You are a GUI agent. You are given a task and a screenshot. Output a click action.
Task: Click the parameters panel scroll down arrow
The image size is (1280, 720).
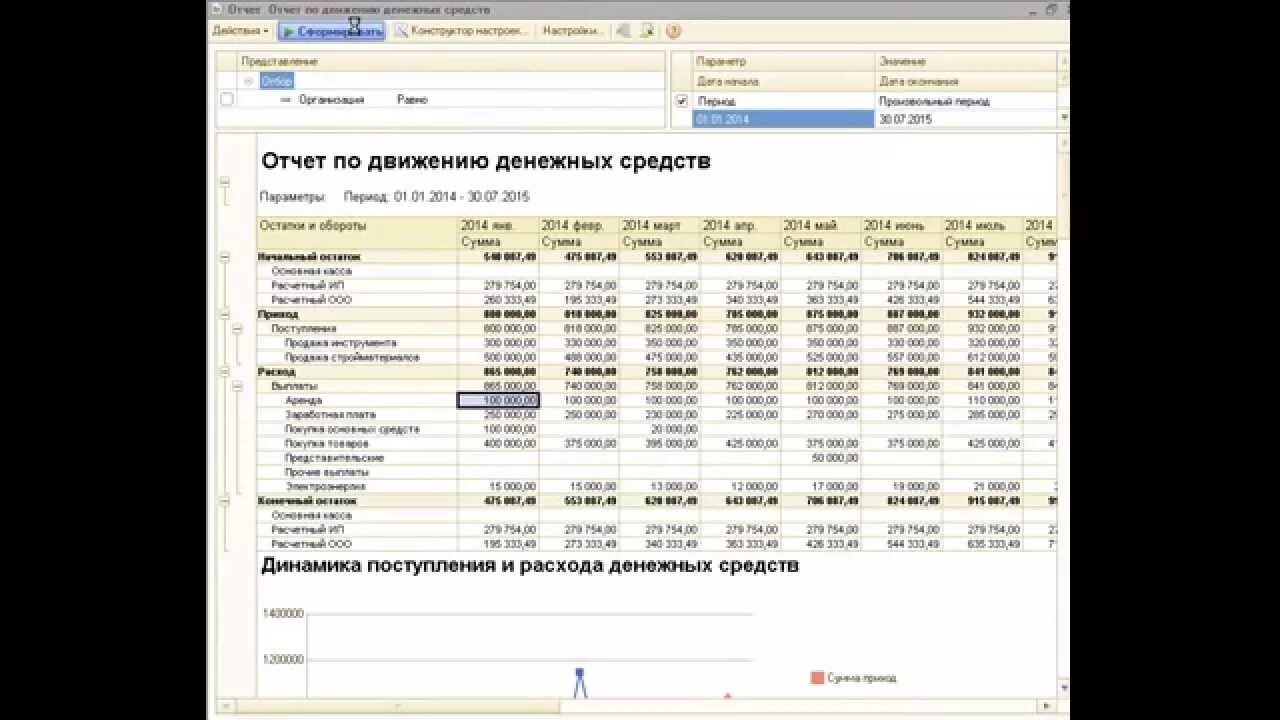point(1063,117)
